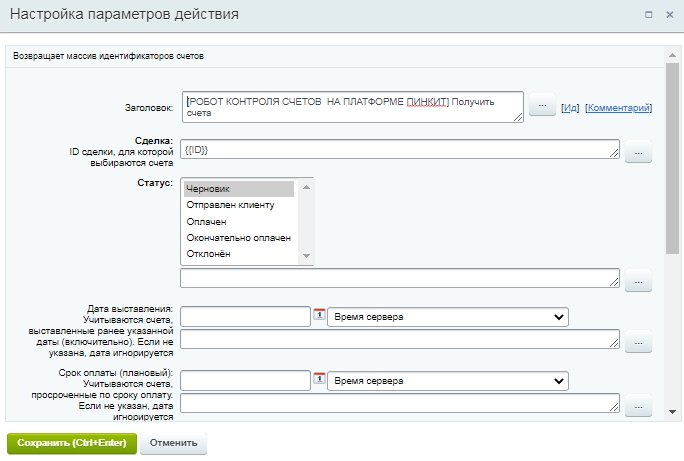Screen dimensions: 684x461
Task: Select Отправлен клиенту status option
Action: click(238, 205)
